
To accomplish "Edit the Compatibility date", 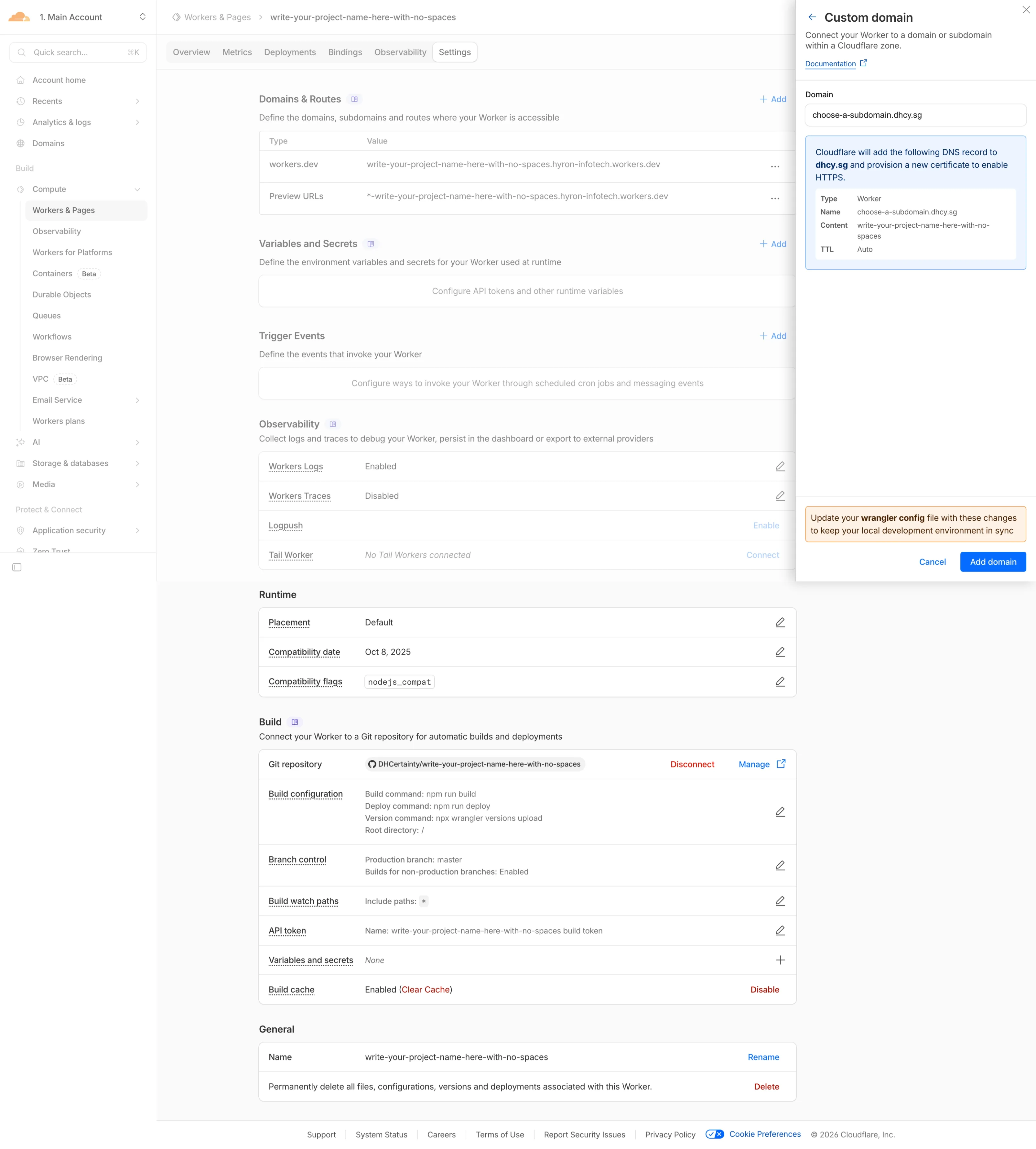I will (781, 653).
